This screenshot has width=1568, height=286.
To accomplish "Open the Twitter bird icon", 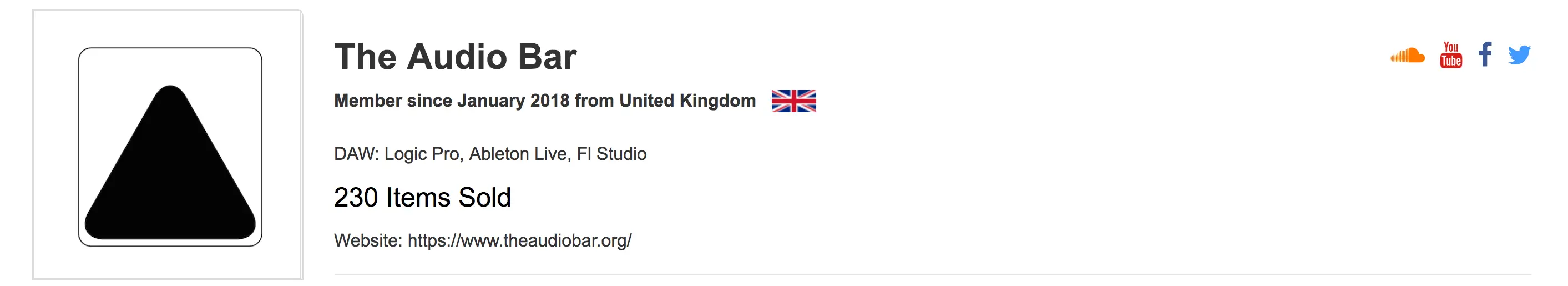I will click(x=1519, y=55).
